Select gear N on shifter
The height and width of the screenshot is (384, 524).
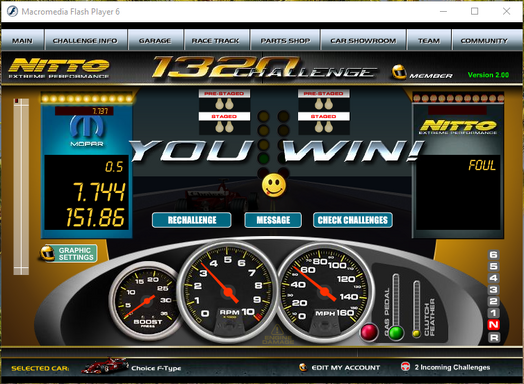point(494,325)
